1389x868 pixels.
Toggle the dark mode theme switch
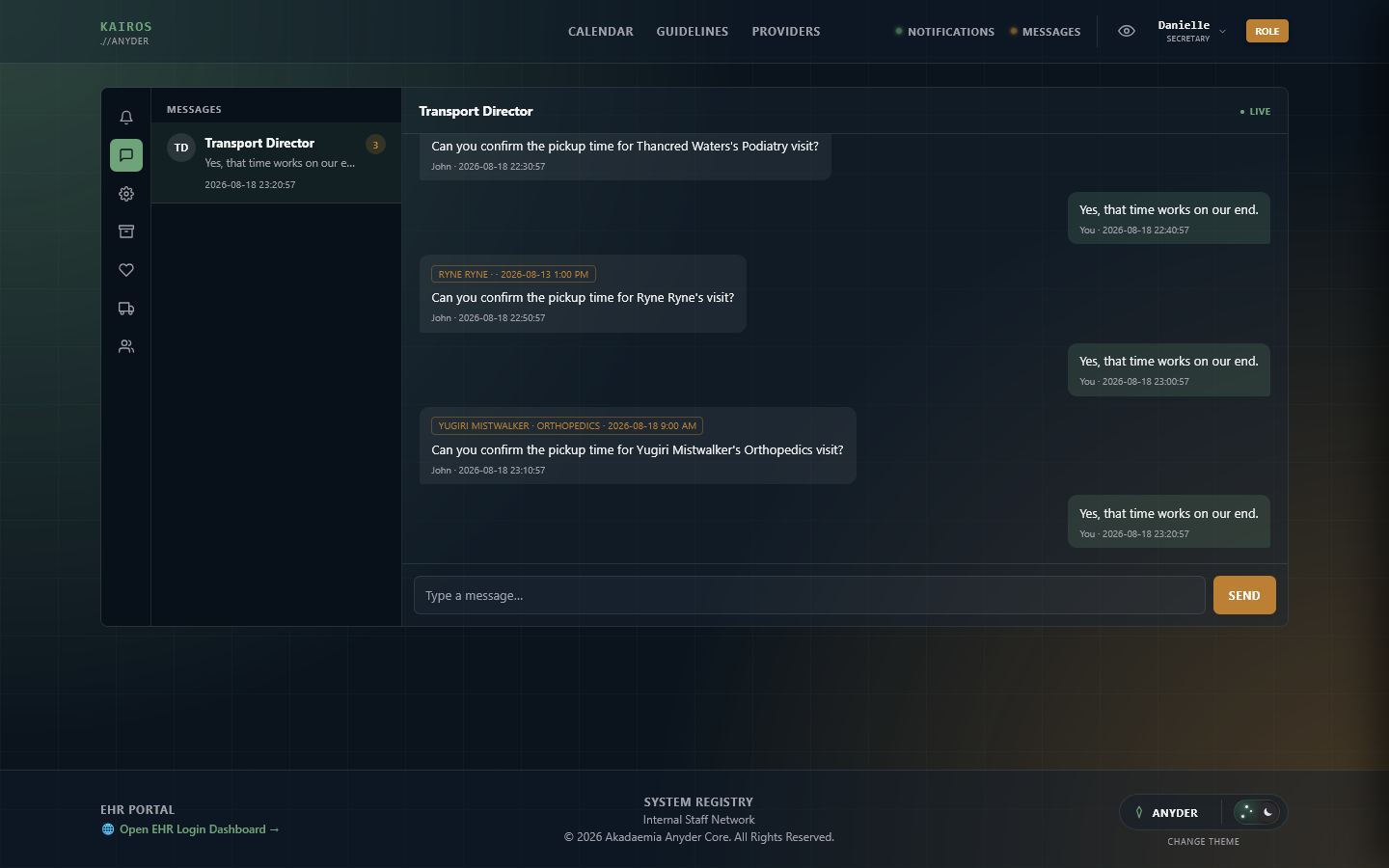pyautogui.click(x=1257, y=812)
